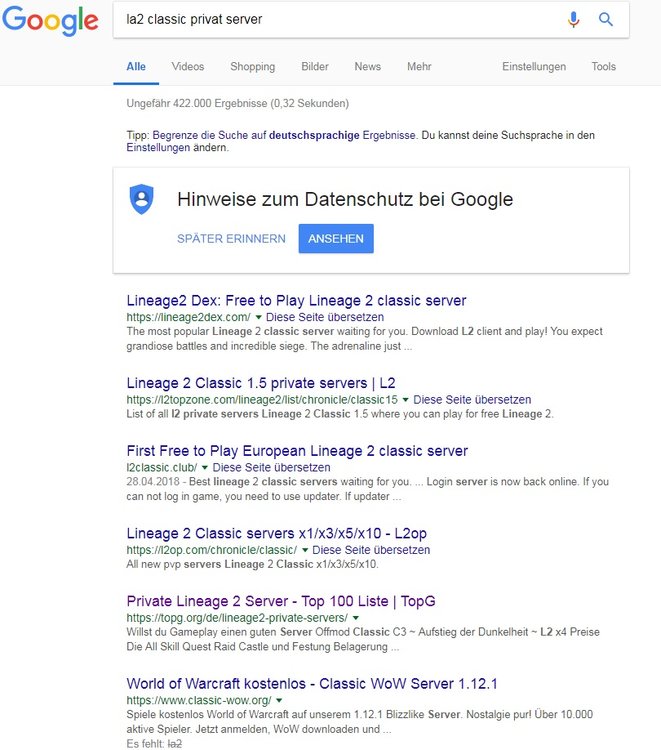Expand the l2classic.club result dropdown arrow

(205, 467)
